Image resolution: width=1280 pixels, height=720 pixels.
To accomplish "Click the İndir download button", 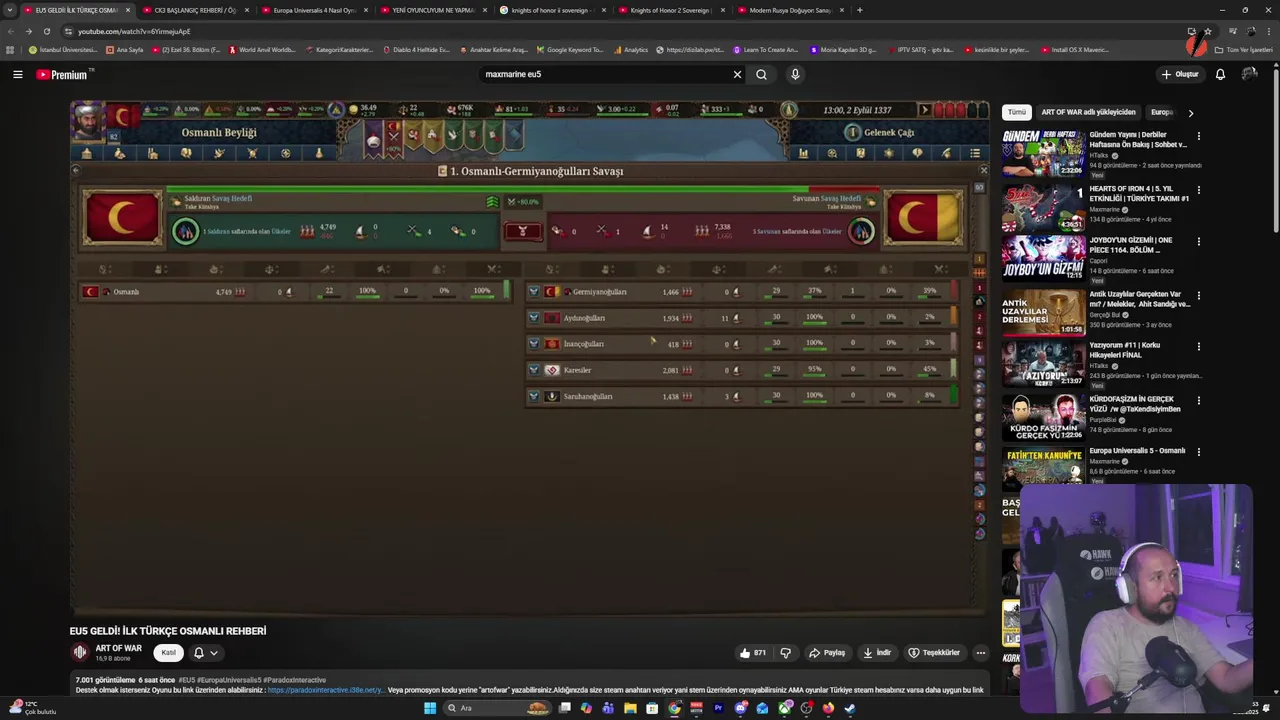I will point(877,653).
